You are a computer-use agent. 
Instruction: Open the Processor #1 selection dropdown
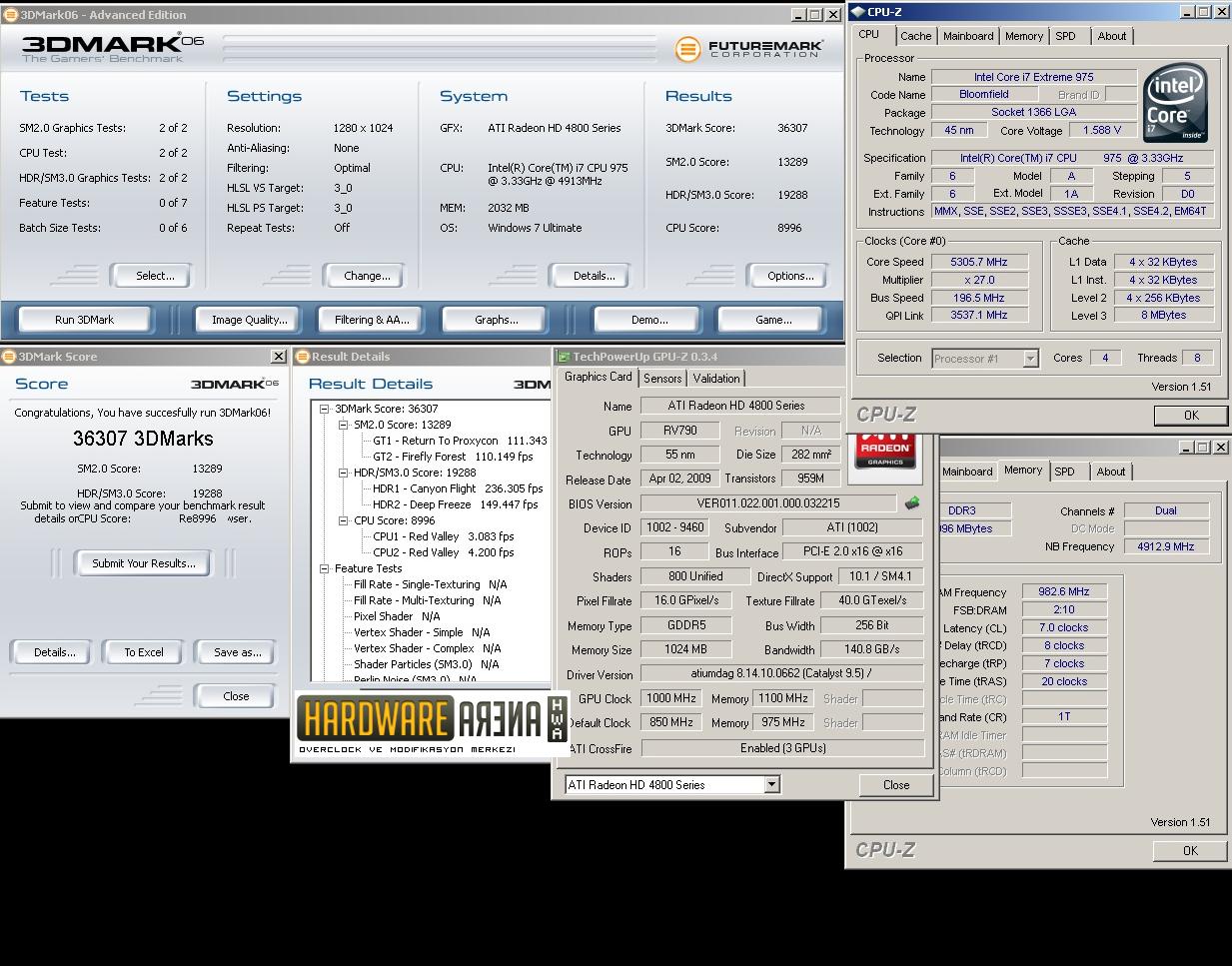click(x=1030, y=359)
